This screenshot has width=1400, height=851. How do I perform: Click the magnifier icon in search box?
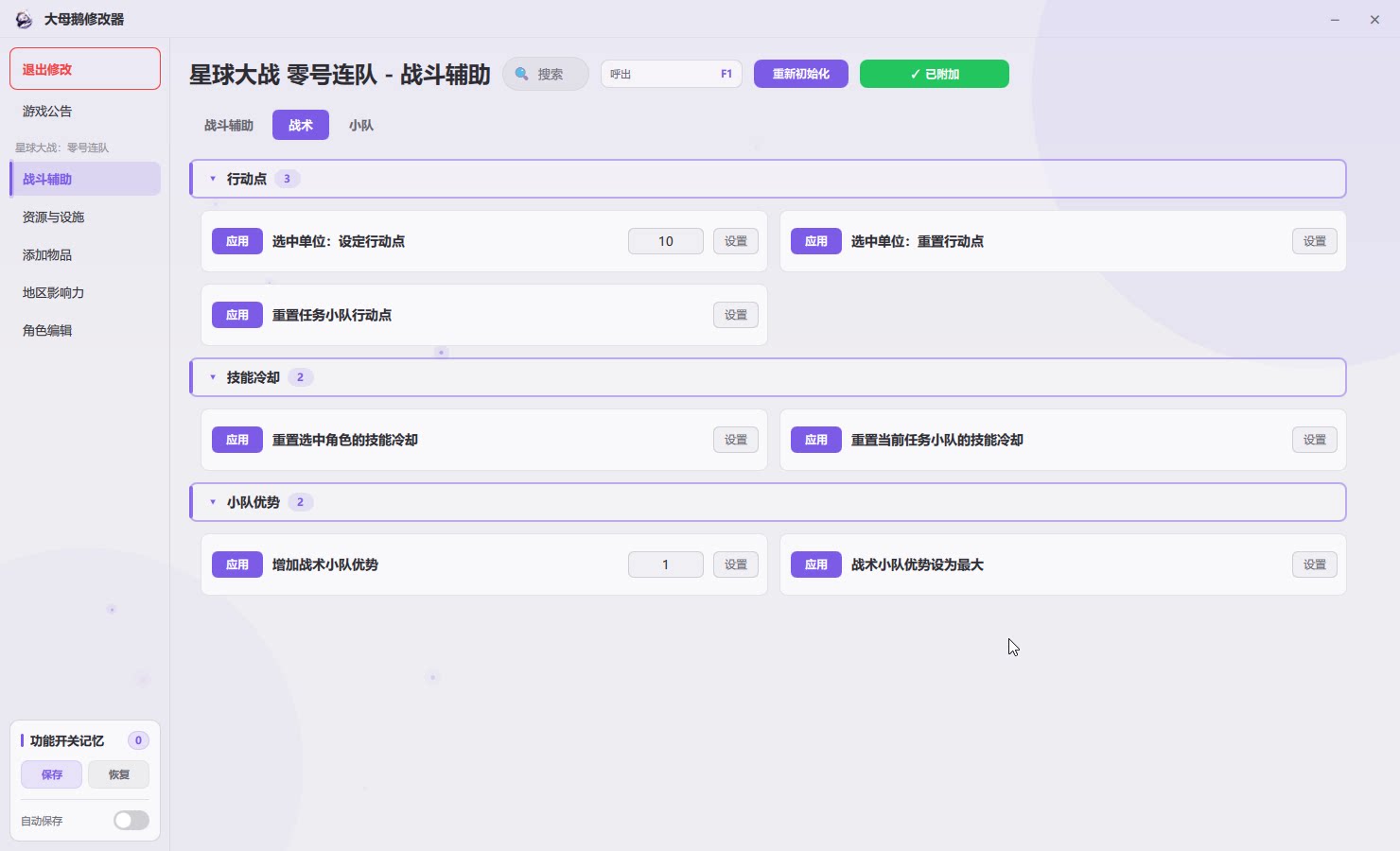(521, 74)
